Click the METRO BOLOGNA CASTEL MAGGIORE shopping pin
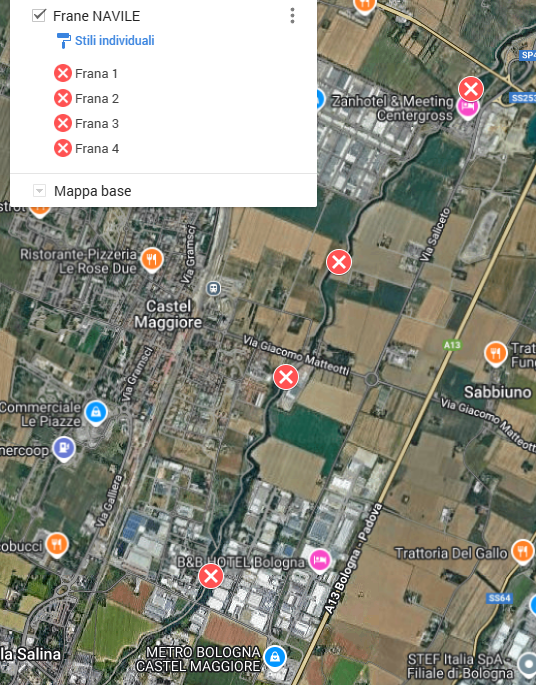The image size is (536, 685). point(275,657)
